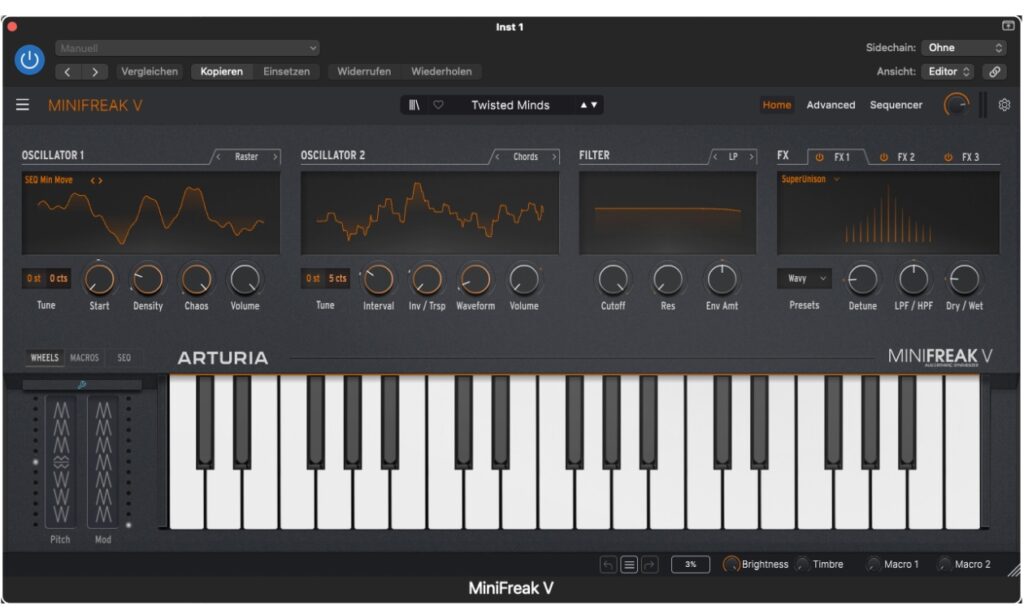Switch to the Sequencer view

pyautogui.click(x=895, y=105)
